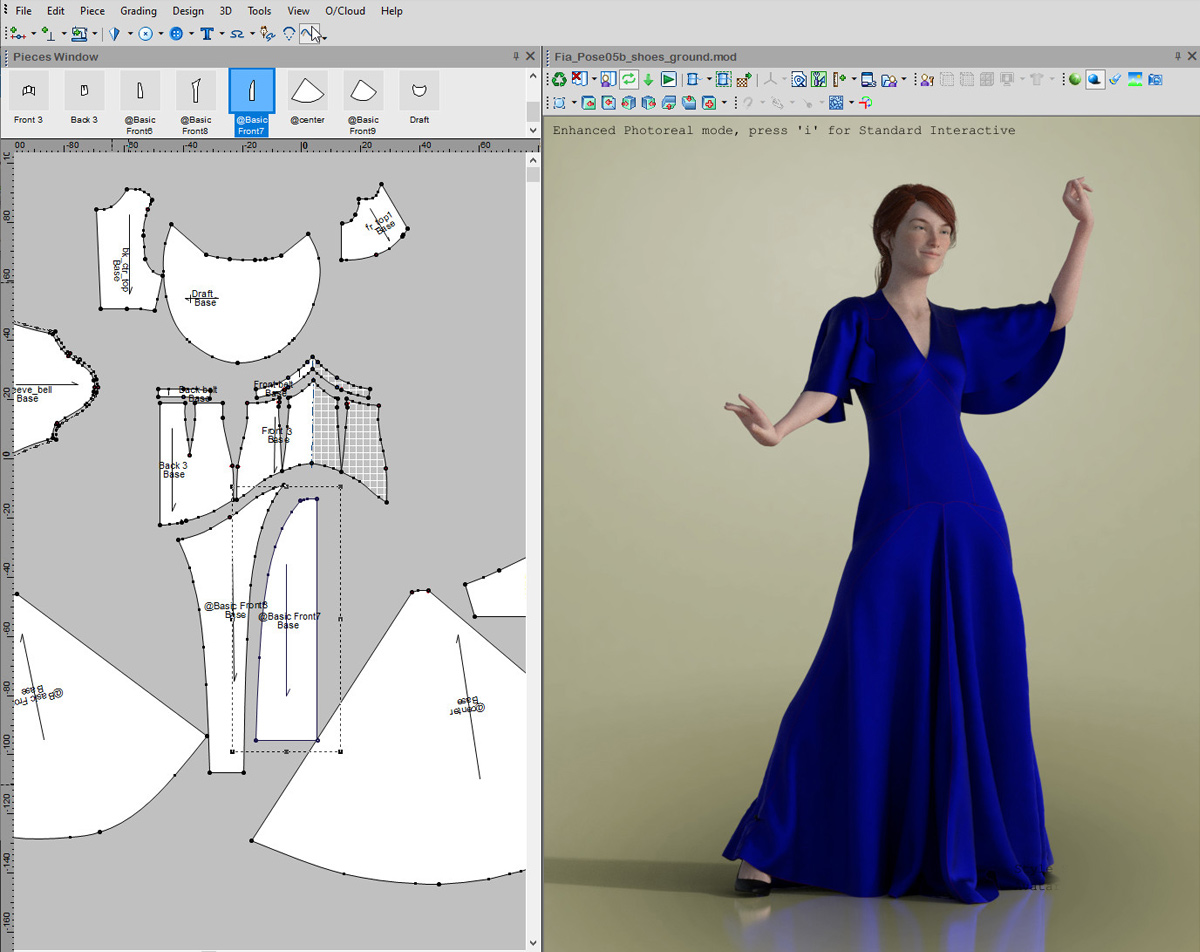The height and width of the screenshot is (952, 1200).
Task: Click the flashlight lighting icon
Action: click(1115, 80)
